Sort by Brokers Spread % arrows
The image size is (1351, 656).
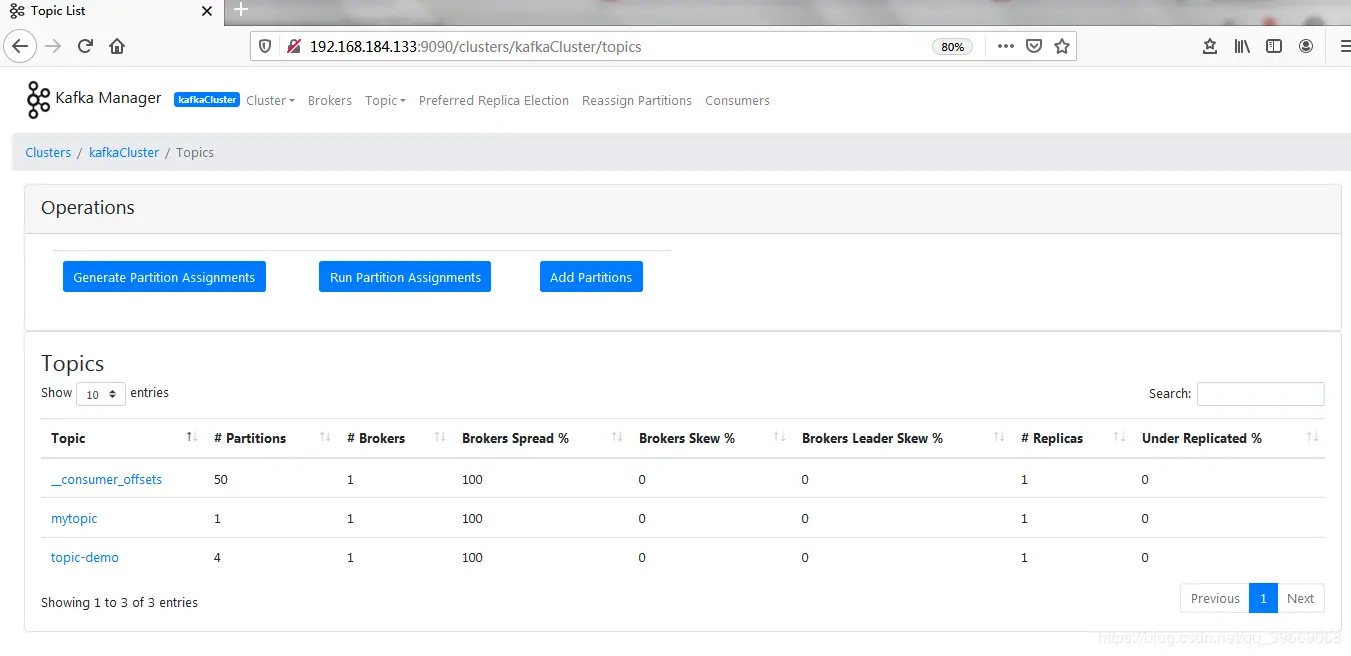coord(617,438)
